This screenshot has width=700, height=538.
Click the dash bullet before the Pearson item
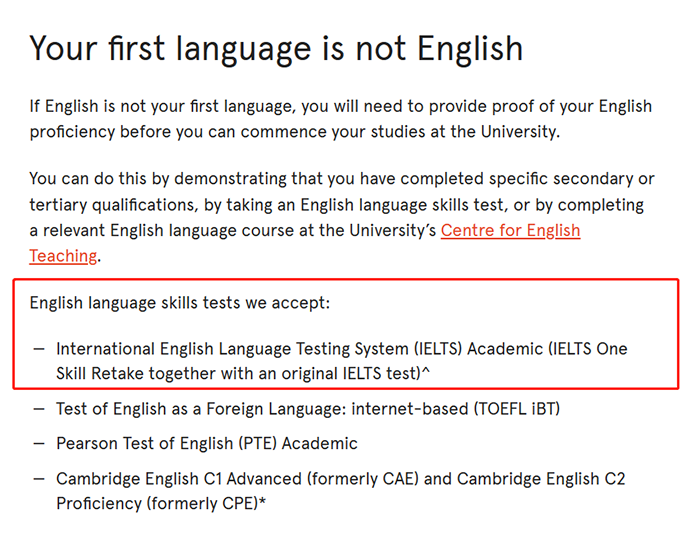[x=39, y=443]
